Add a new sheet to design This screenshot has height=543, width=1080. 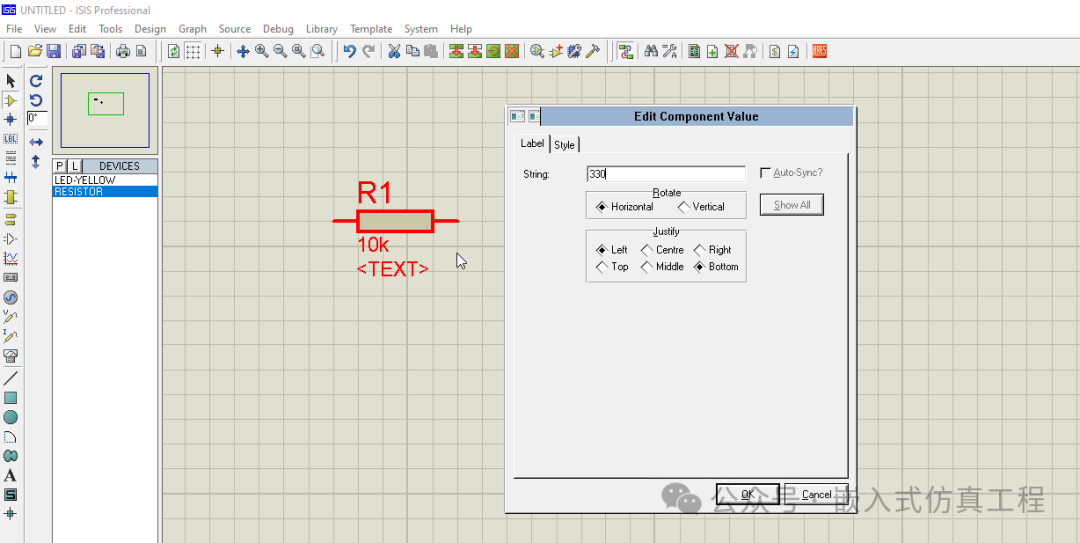[x=713, y=51]
